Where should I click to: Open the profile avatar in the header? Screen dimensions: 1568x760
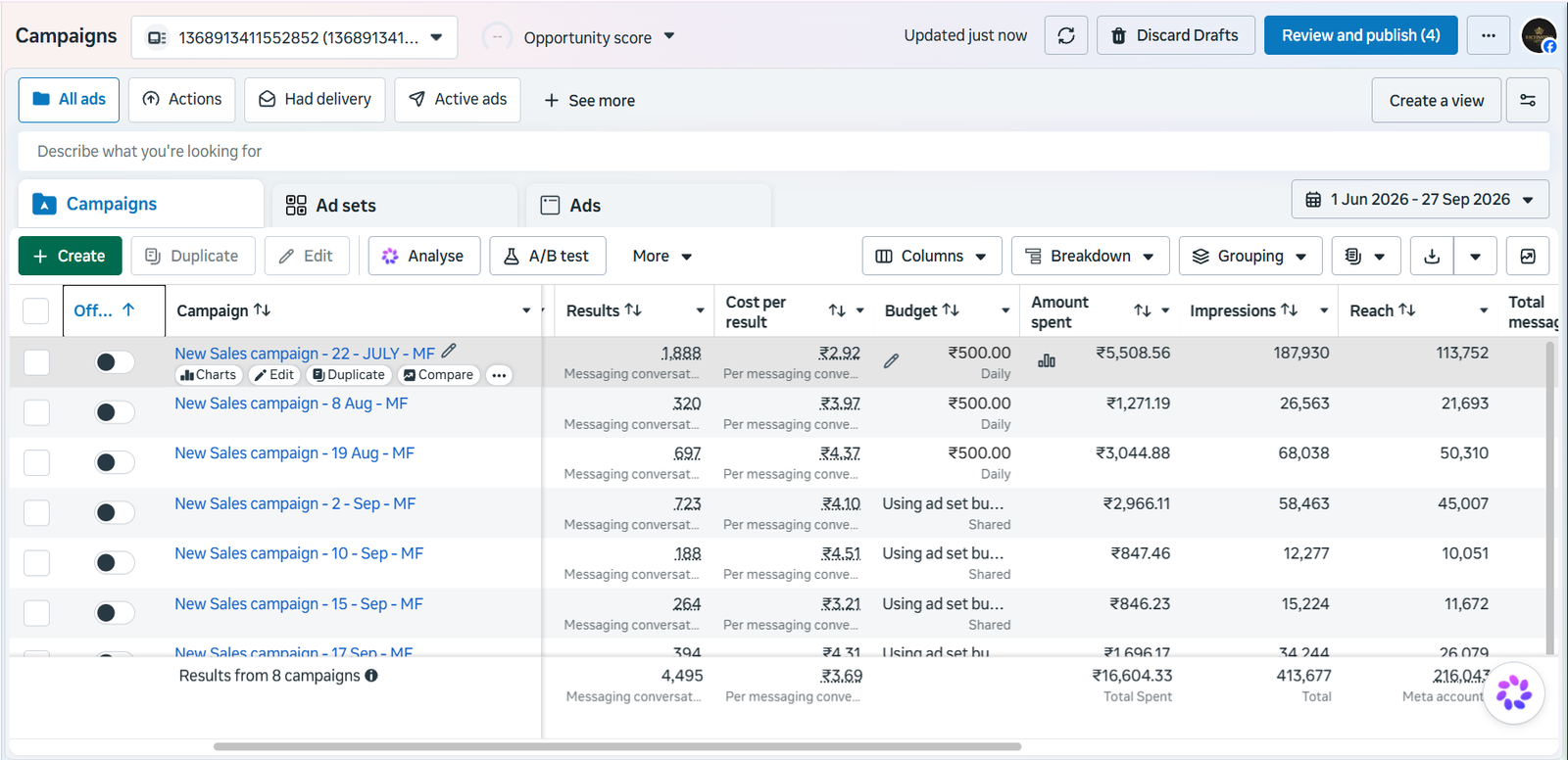pos(1539,35)
